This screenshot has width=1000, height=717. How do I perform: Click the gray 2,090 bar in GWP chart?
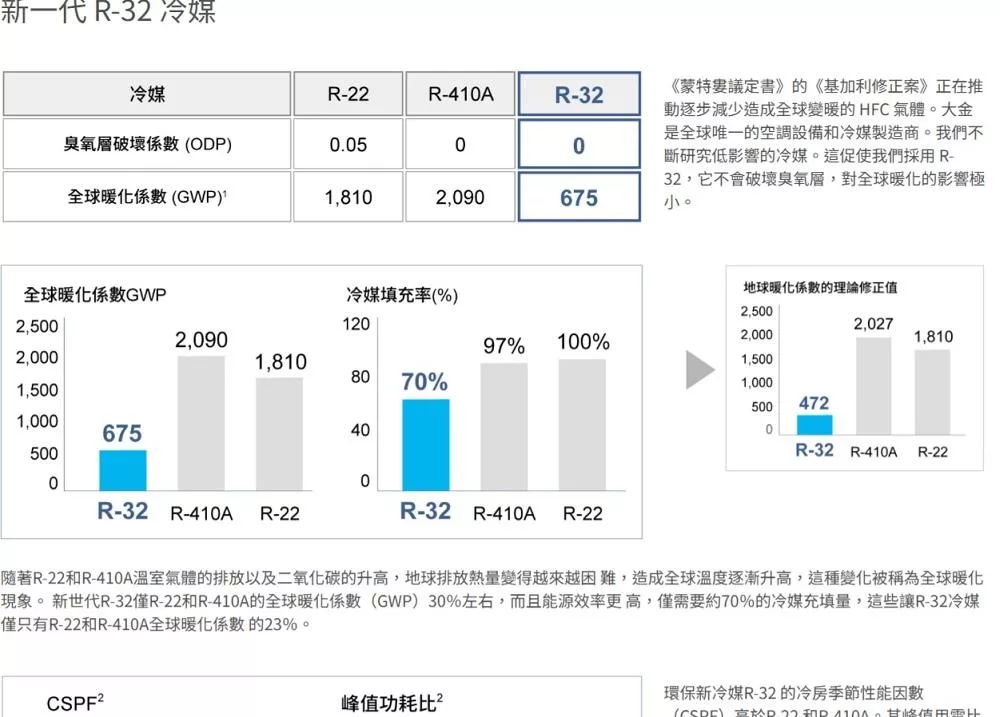click(x=201, y=422)
